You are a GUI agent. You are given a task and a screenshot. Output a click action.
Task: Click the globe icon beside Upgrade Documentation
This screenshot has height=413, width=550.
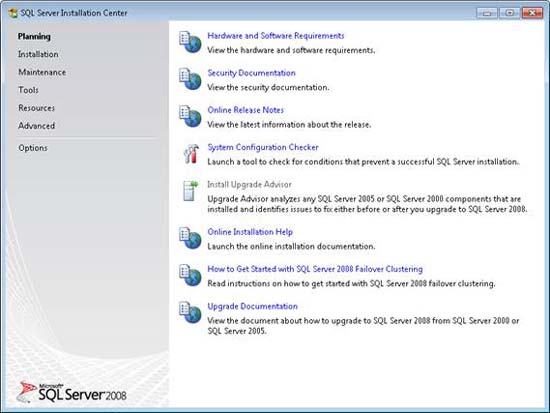point(190,312)
